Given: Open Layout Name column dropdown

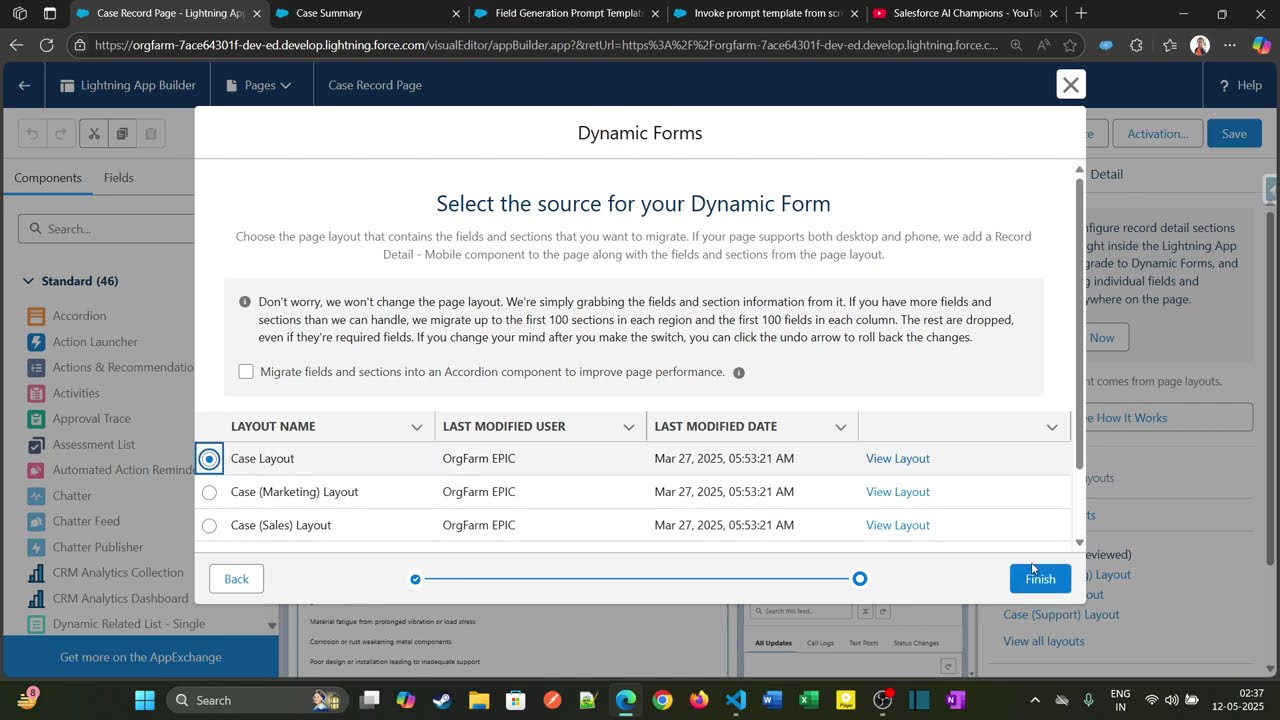Looking at the screenshot, I should [417, 427].
